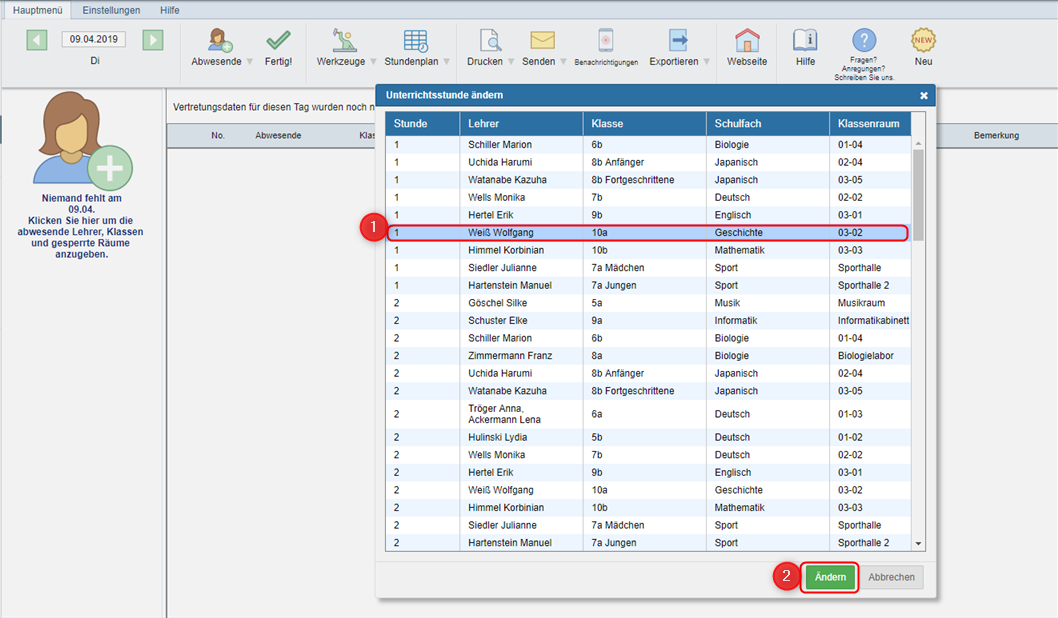Screen dimensions: 1058x618
Task: Select the Stunde 2 Siedler Julianne row
Action: point(648,525)
